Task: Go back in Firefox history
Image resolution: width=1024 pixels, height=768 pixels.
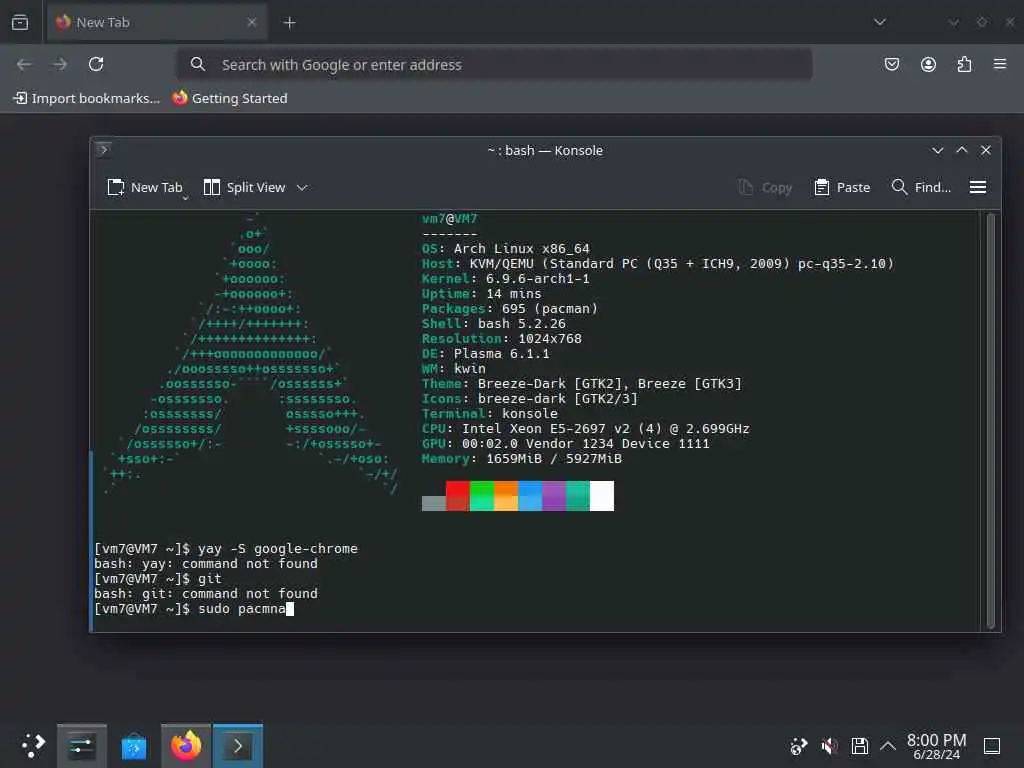Action: (x=24, y=64)
